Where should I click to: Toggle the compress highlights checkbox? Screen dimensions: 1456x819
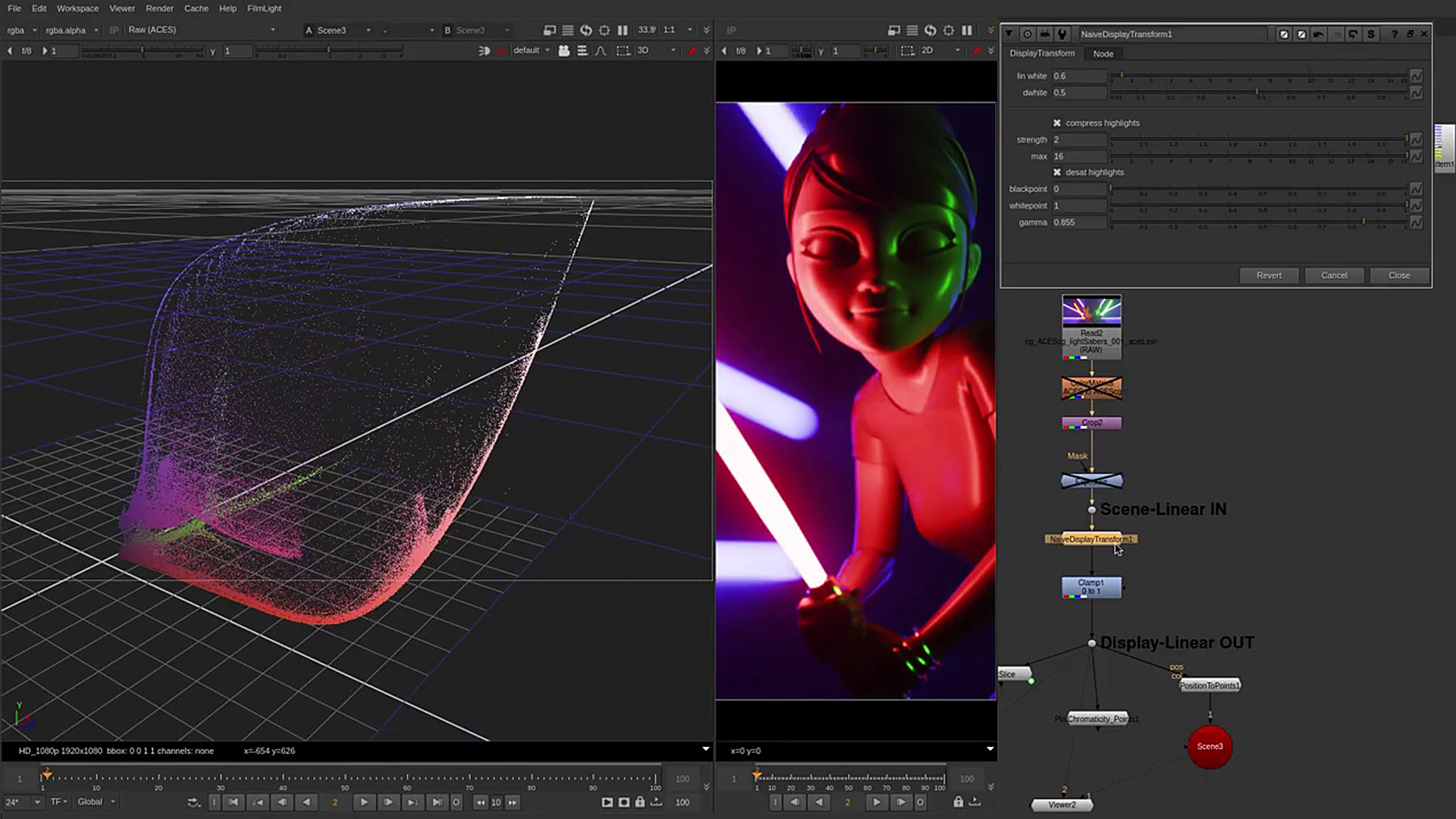point(1057,123)
